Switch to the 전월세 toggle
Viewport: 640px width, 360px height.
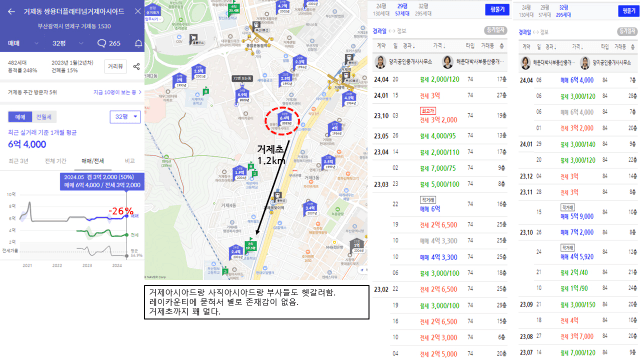44,117
